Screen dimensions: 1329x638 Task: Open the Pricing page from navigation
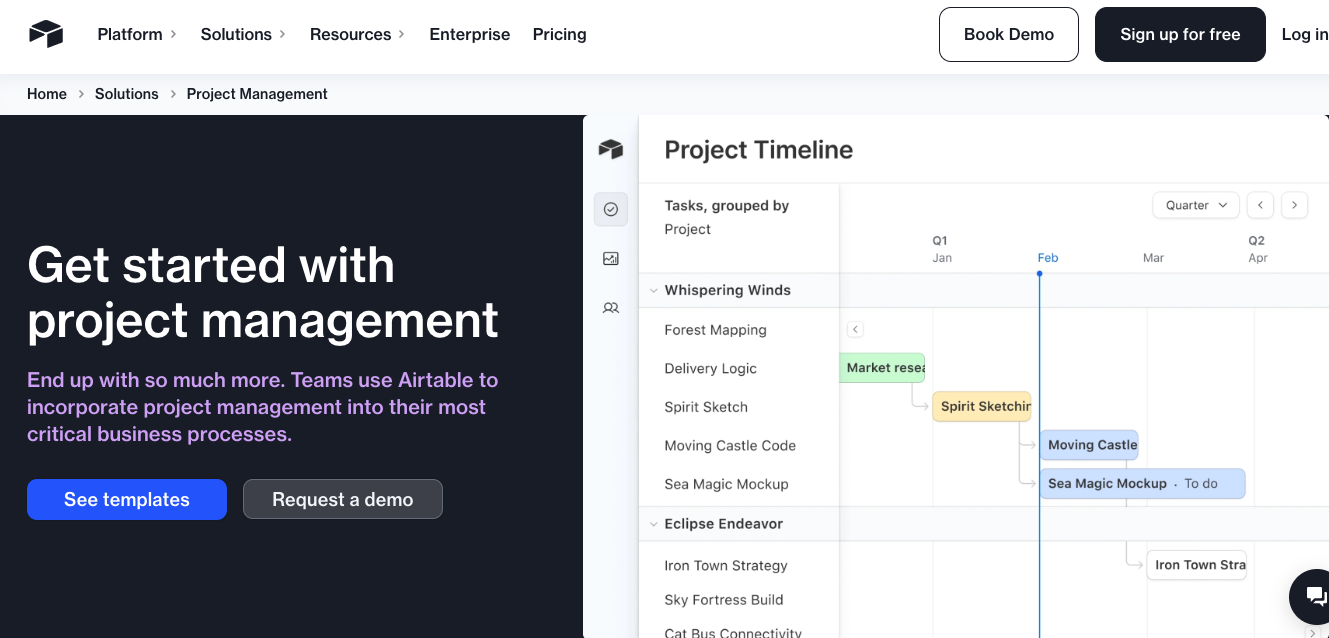click(559, 34)
